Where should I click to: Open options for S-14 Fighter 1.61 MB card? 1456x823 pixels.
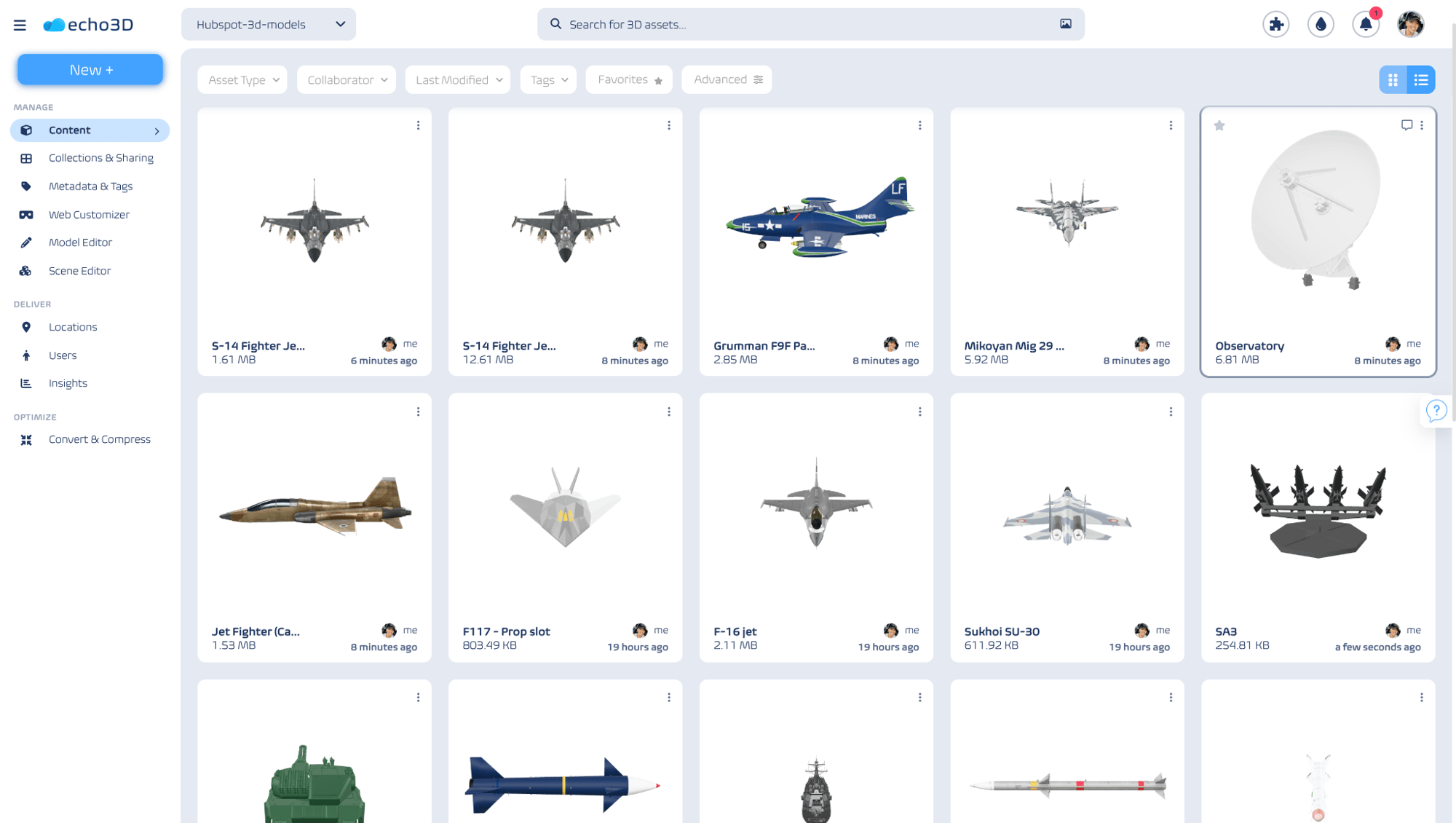(x=418, y=125)
